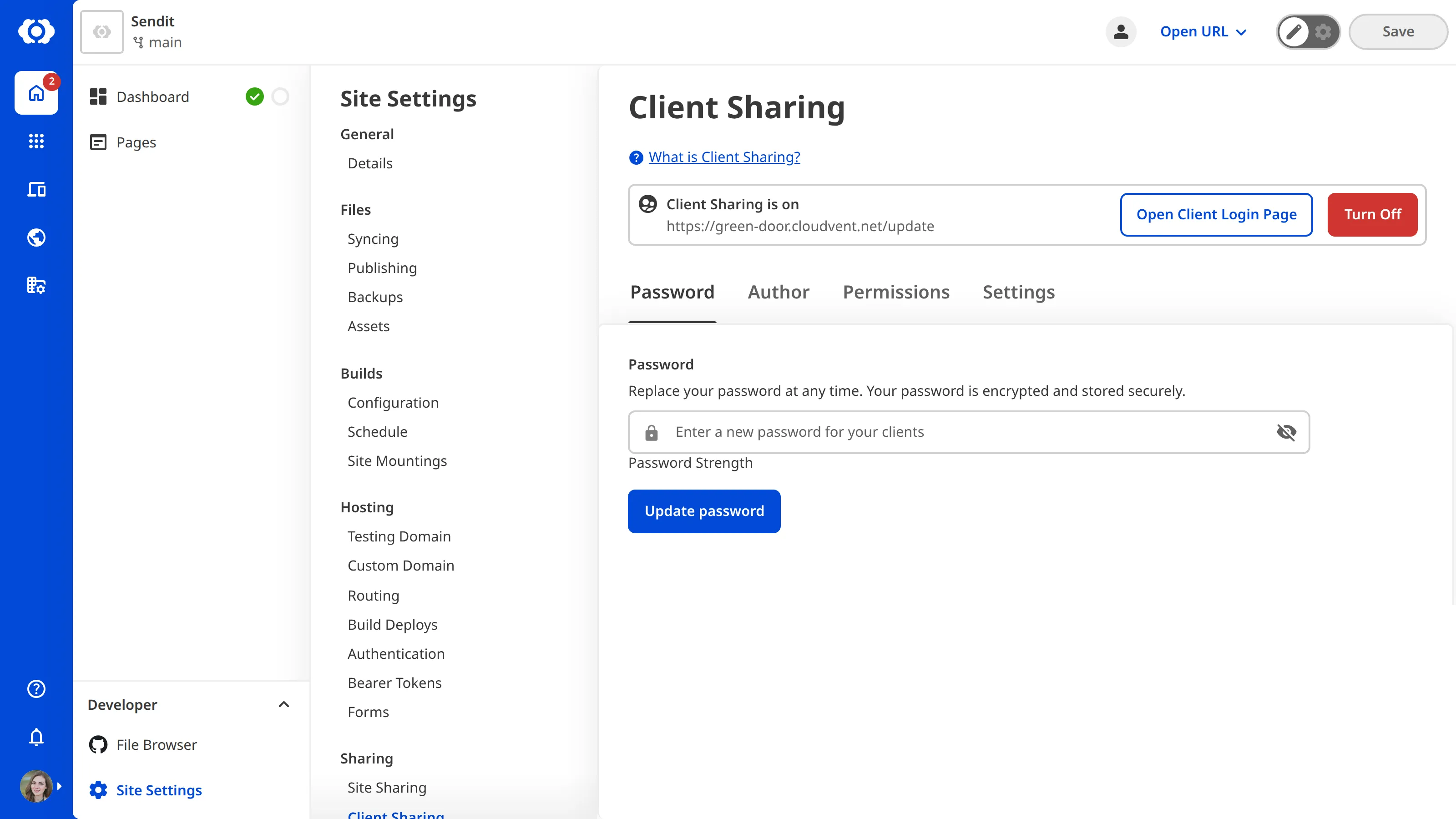Screen dimensions: 1456x819
Task: Open Testing Domain settings
Action: (x=399, y=536)
